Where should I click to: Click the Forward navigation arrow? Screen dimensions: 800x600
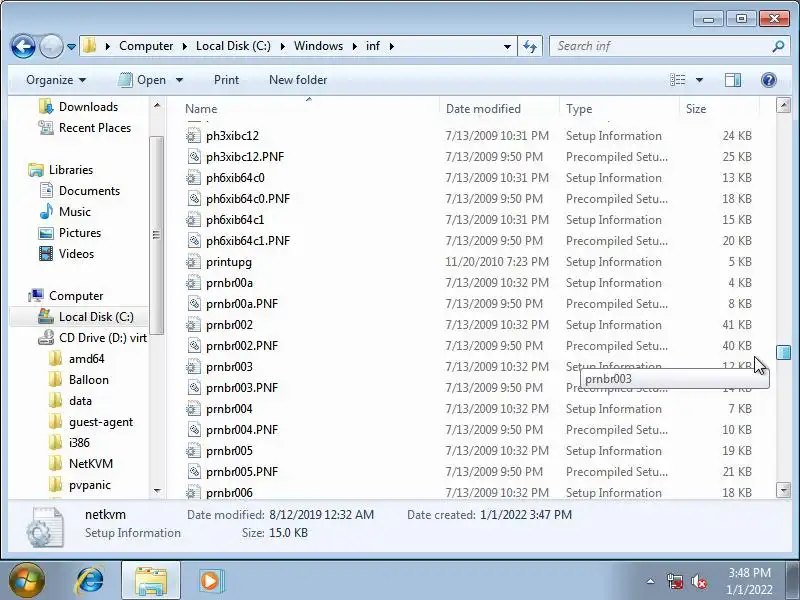click(51, 46)
